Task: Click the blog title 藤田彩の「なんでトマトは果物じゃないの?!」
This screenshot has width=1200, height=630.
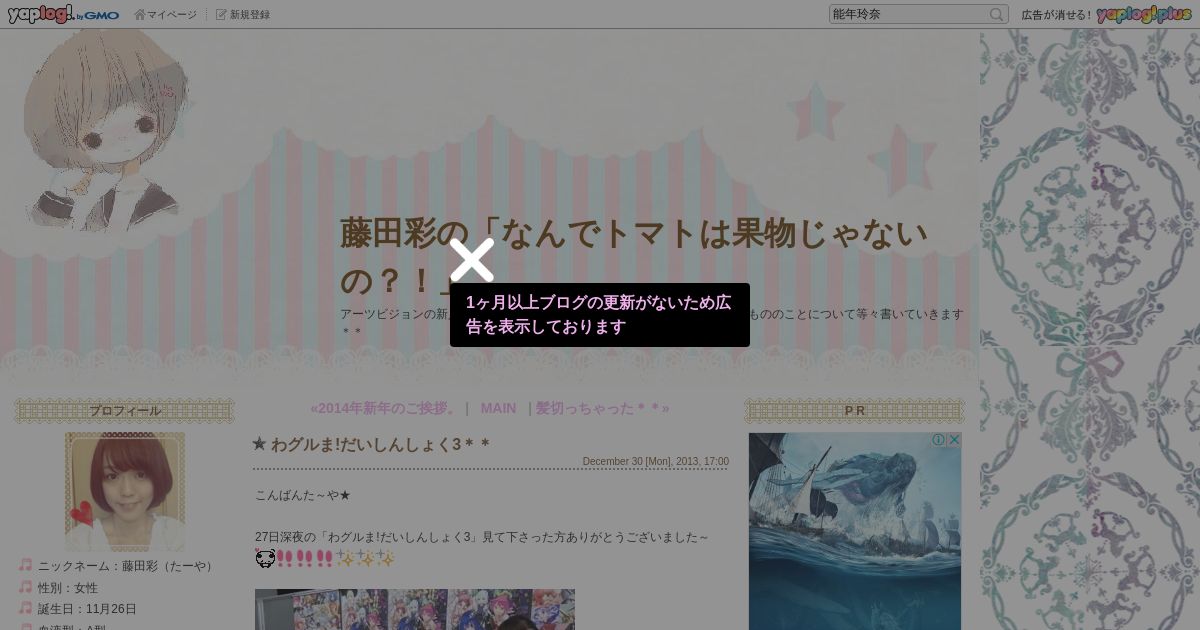Action: click(x=634, y=256)
